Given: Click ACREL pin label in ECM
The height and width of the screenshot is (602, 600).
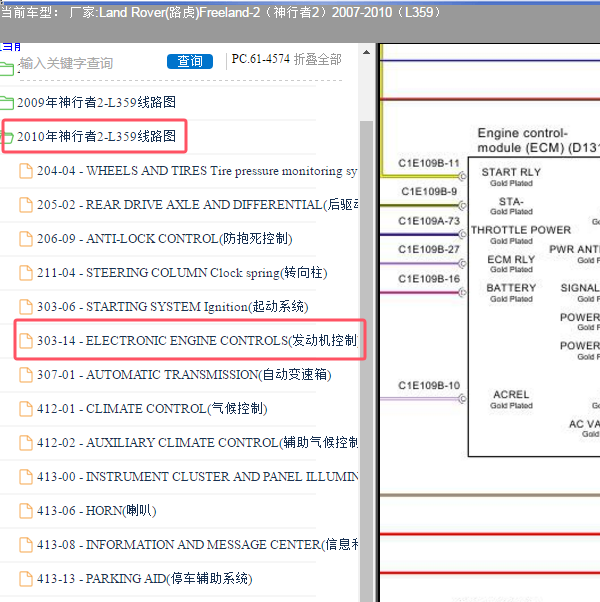Looking at the screenshot, I should coord(511,395).
